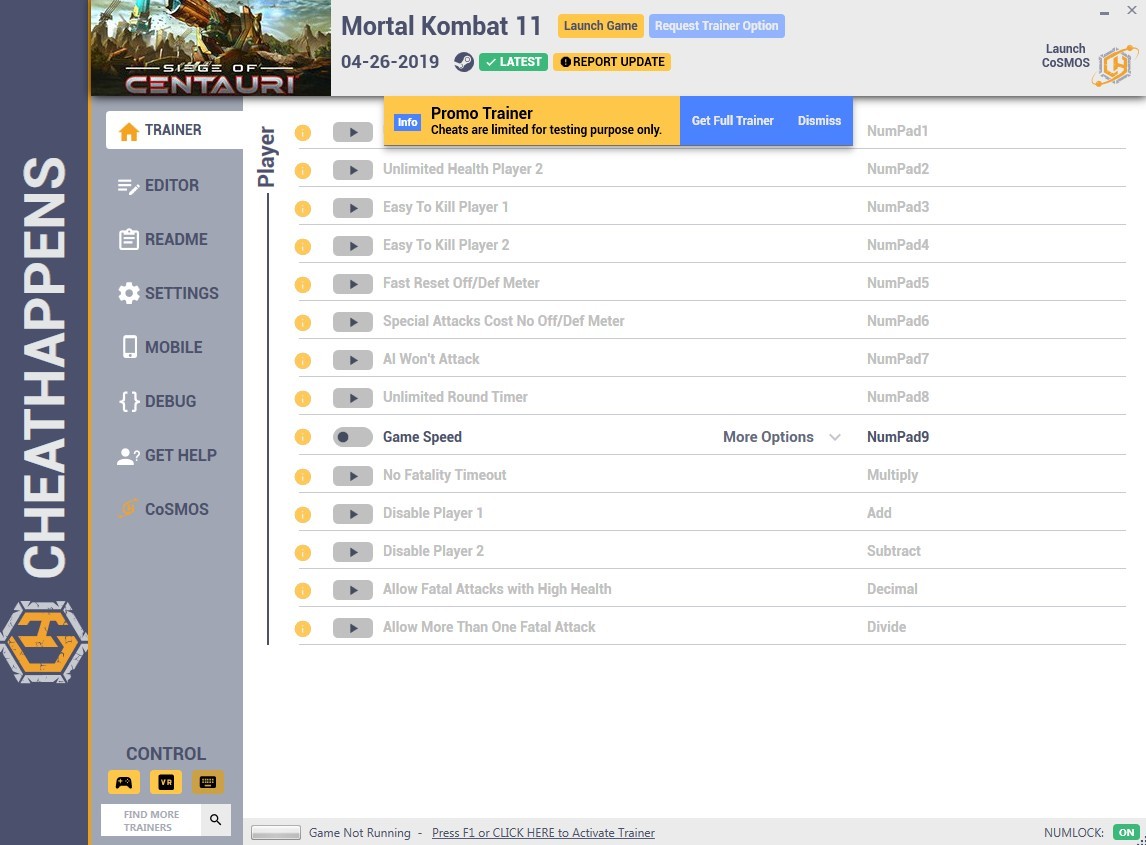
Task: Click the info icon beside Disable Player 1
Action: [x=303, y=515]
